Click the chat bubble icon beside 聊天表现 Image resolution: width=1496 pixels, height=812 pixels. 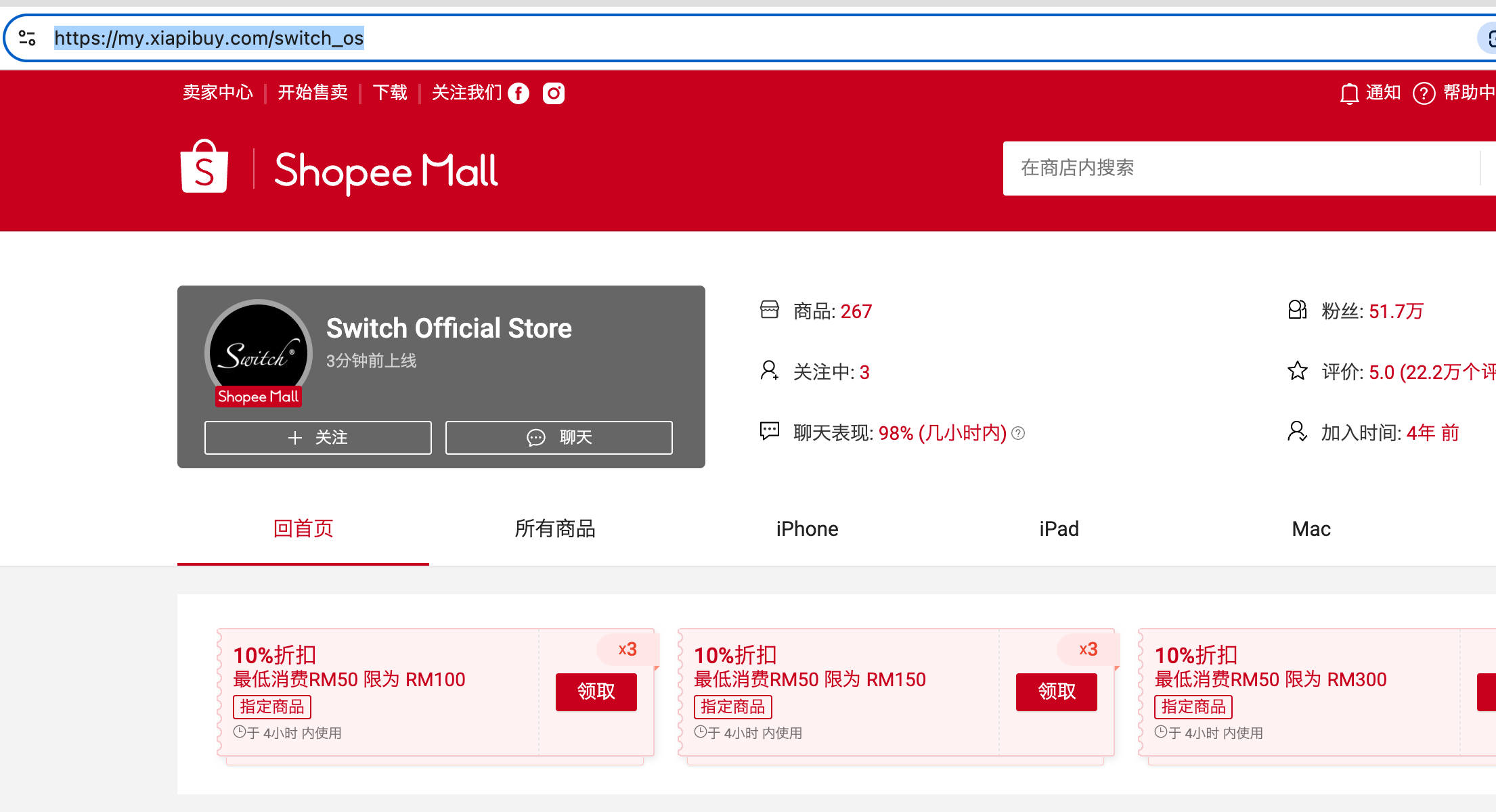[x=770, y=431]
